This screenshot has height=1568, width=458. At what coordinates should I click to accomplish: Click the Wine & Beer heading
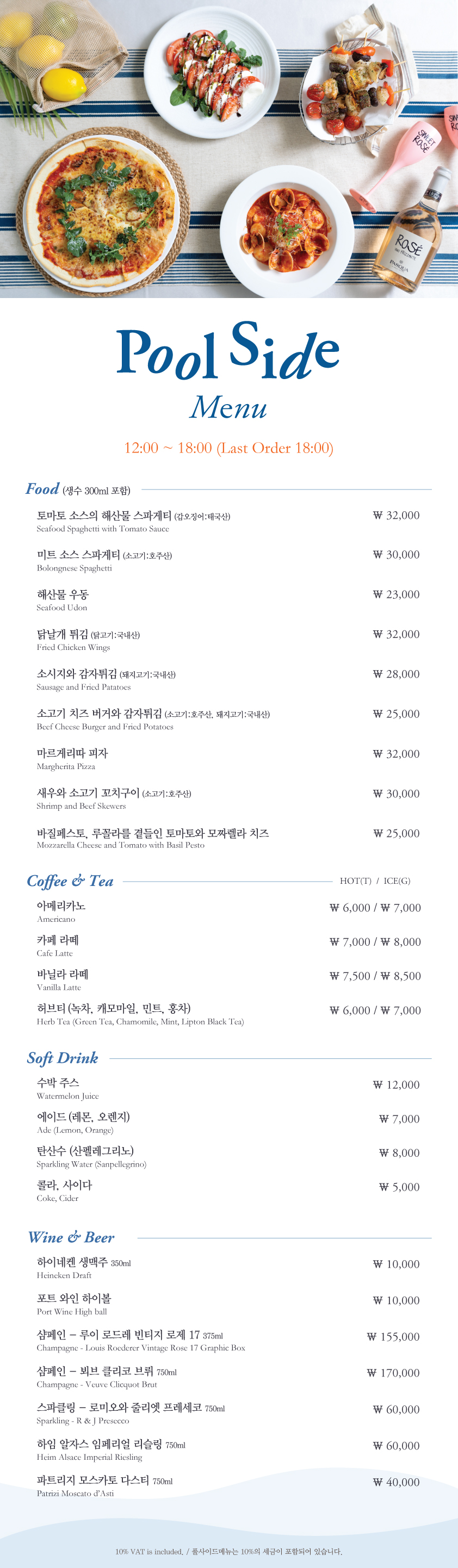(71, 1237)
